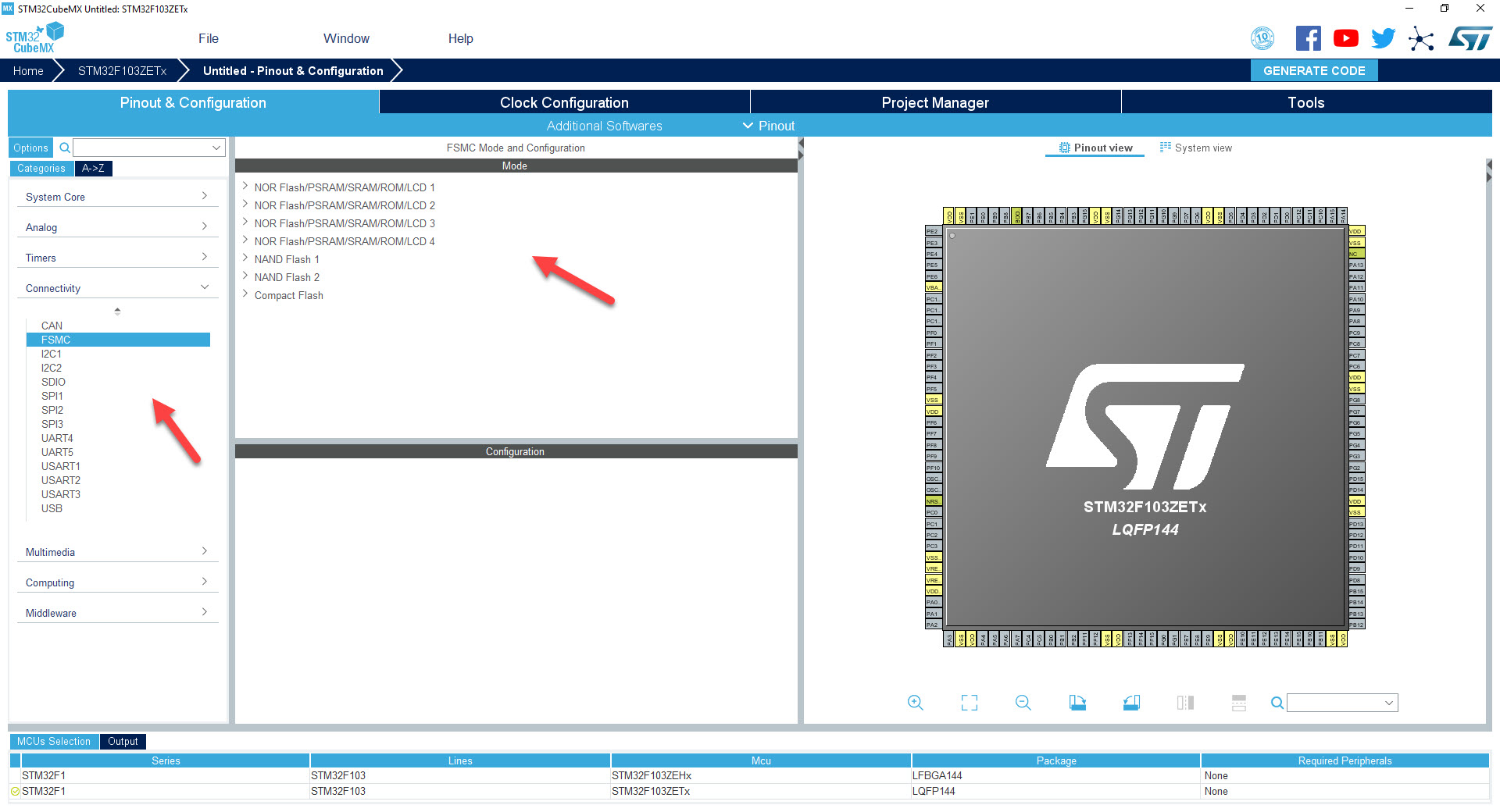Expand the Middleware category
Viewport: 1500px width, 812px height.
click(117, 613)
